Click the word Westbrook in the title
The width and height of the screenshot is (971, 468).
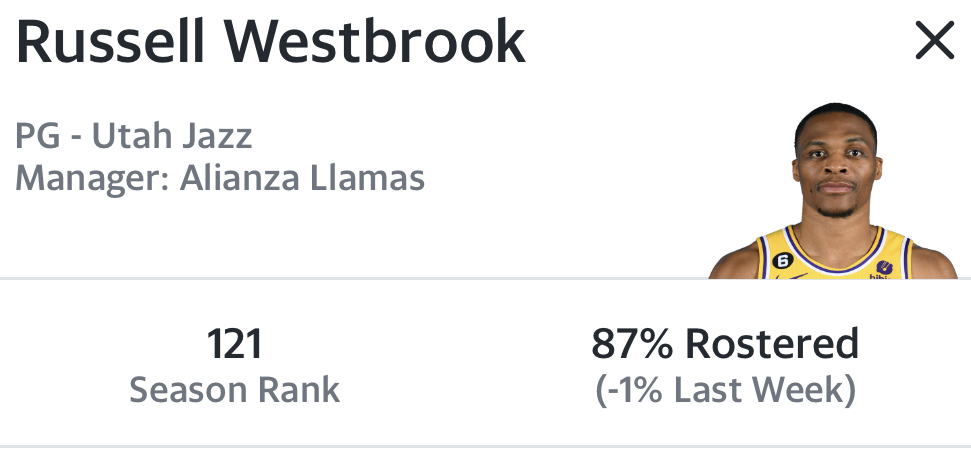click(x=375, y=41)
